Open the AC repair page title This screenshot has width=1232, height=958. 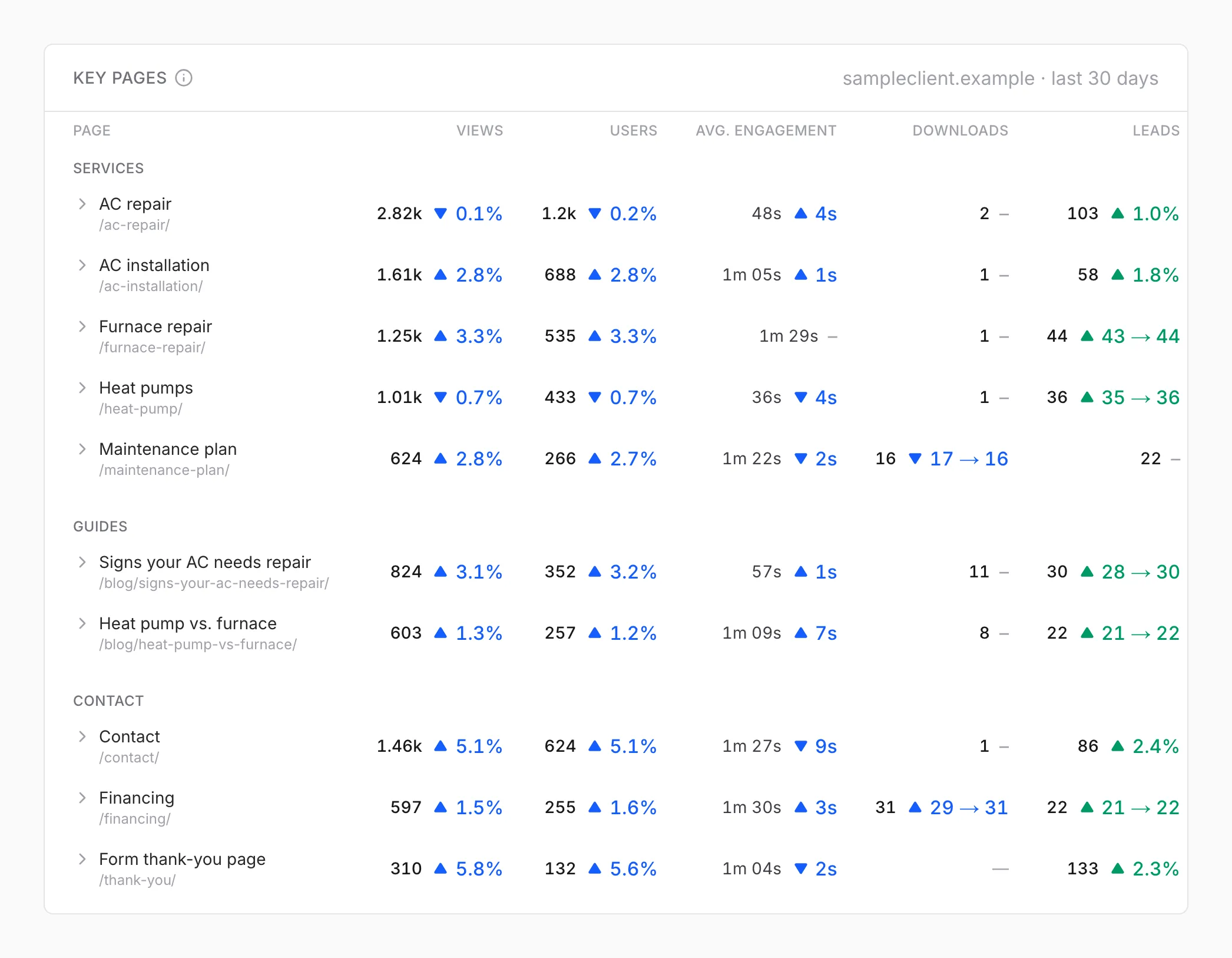[135, 204]
